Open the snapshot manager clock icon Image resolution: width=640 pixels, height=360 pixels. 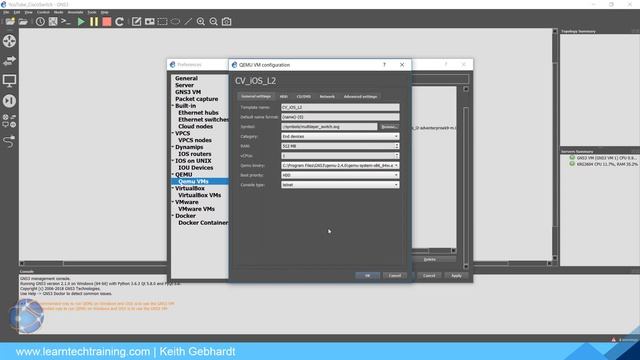40,22
